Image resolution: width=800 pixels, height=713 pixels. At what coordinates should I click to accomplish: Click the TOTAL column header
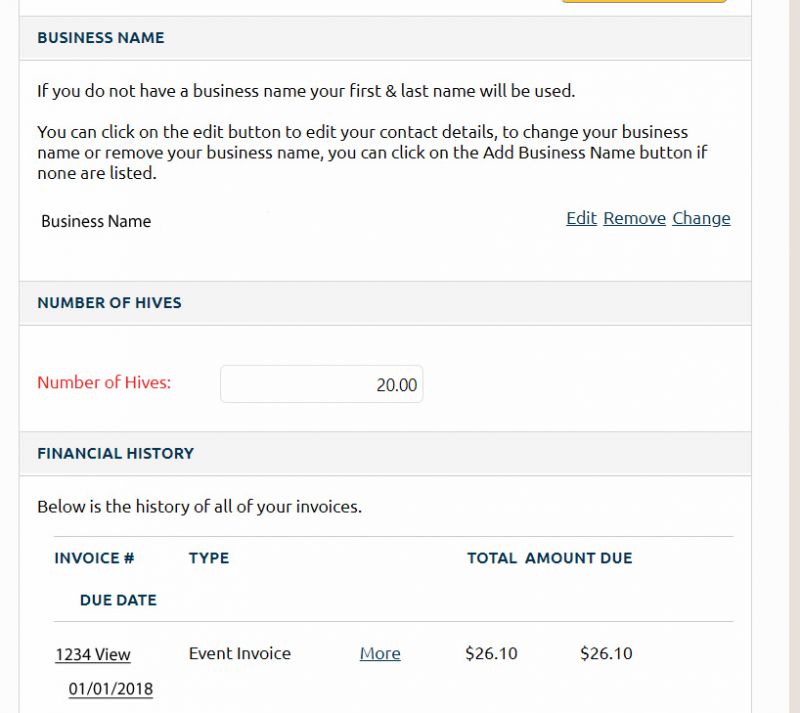[x=492, y=558]
